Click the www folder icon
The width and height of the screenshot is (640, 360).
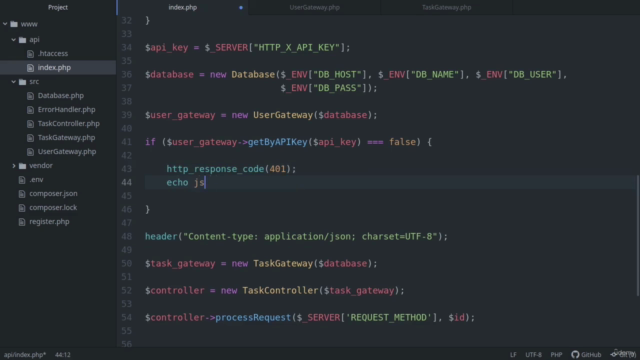point(14,24)
